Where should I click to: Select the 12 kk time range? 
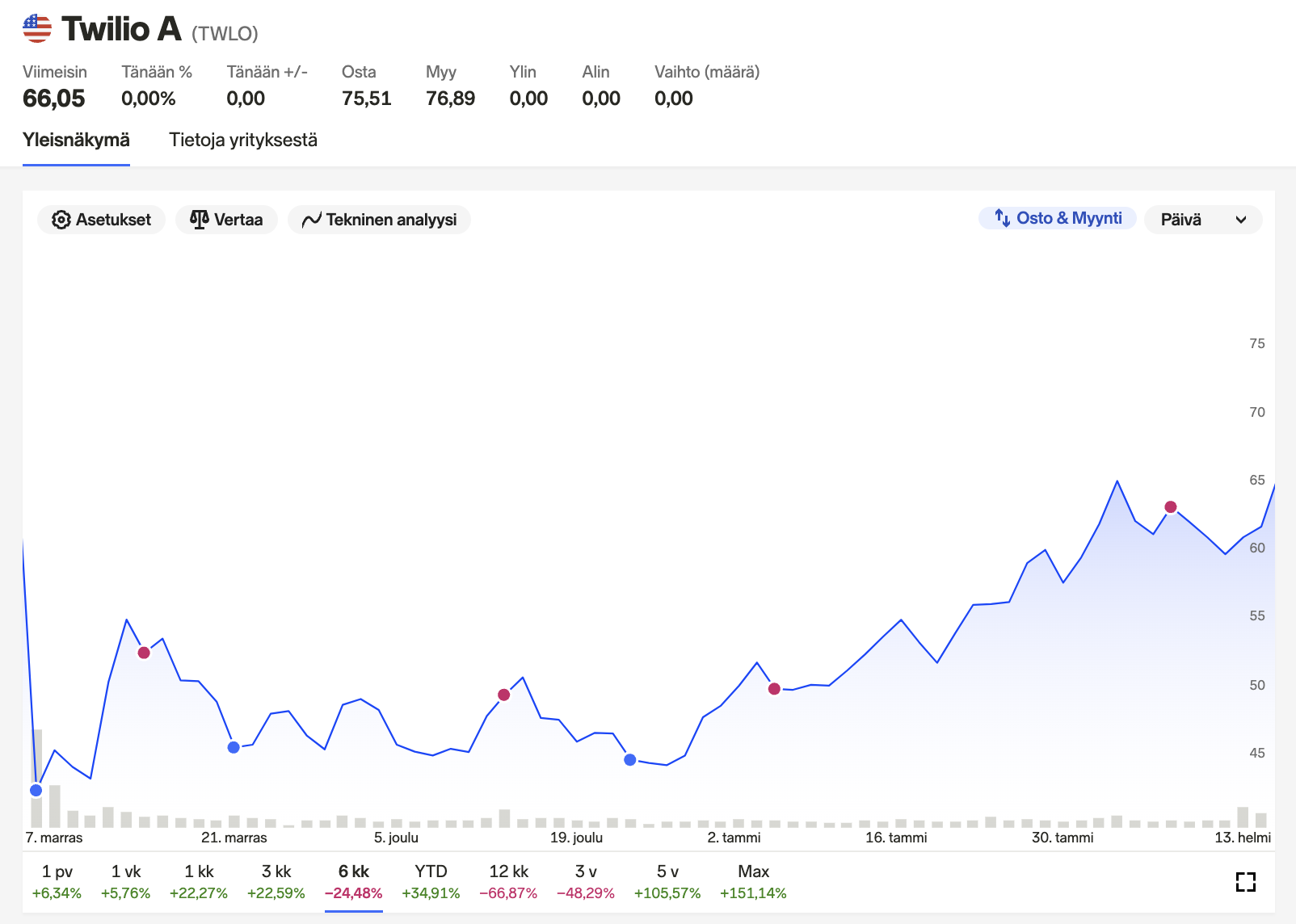508,882
